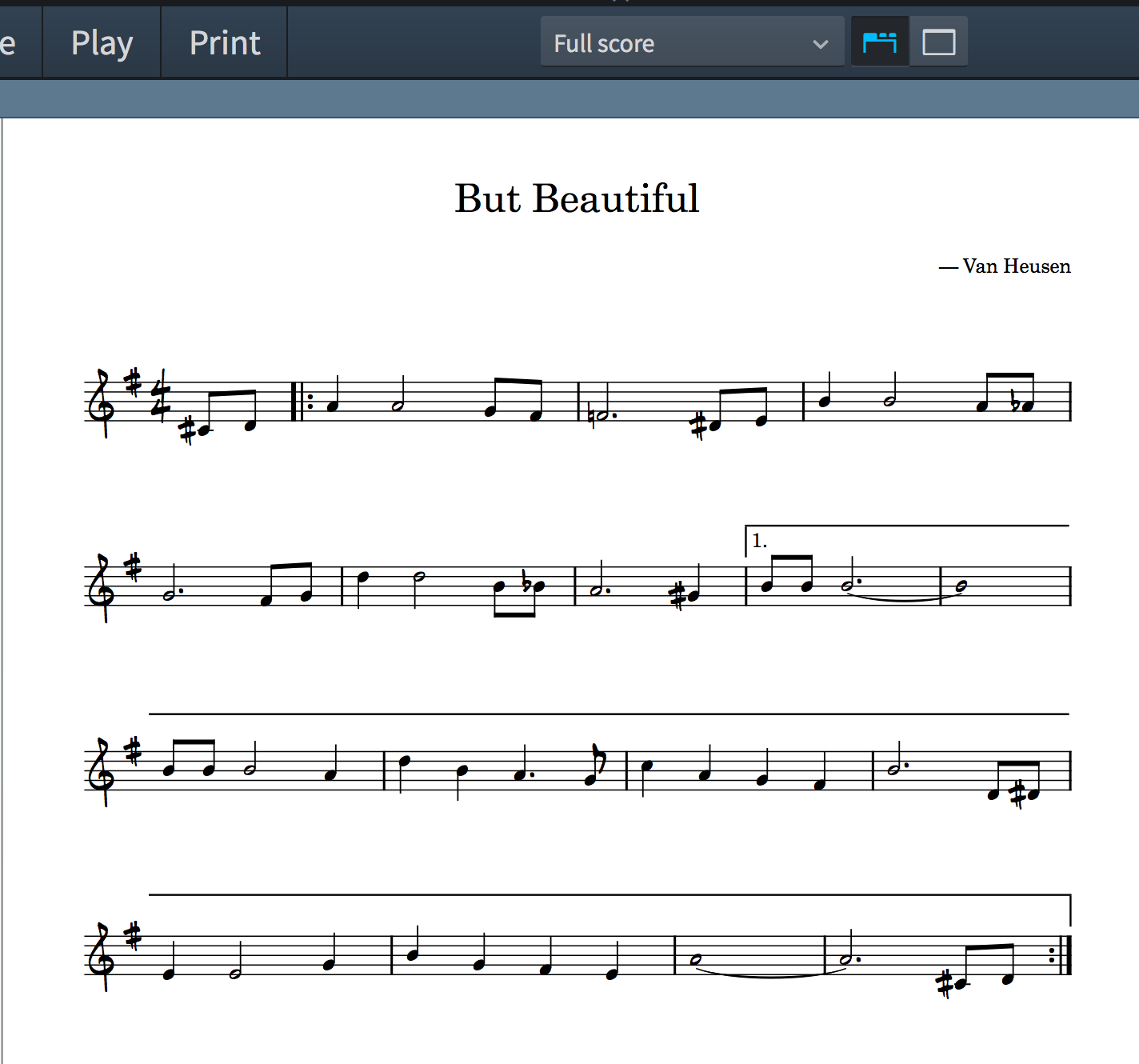Select the first ending label 1.
Viewport: 1139px width, 1064px height.
click(x=759, y=542)
